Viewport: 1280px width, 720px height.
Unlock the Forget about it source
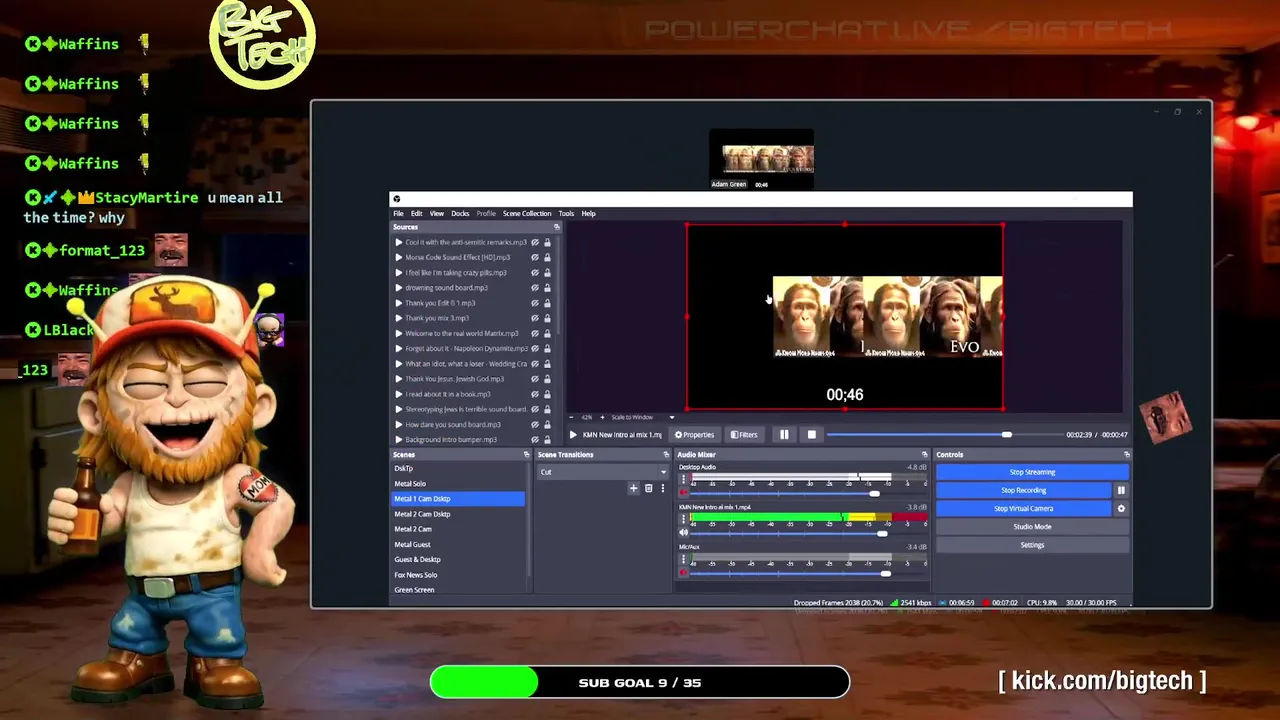click(547, 348)
